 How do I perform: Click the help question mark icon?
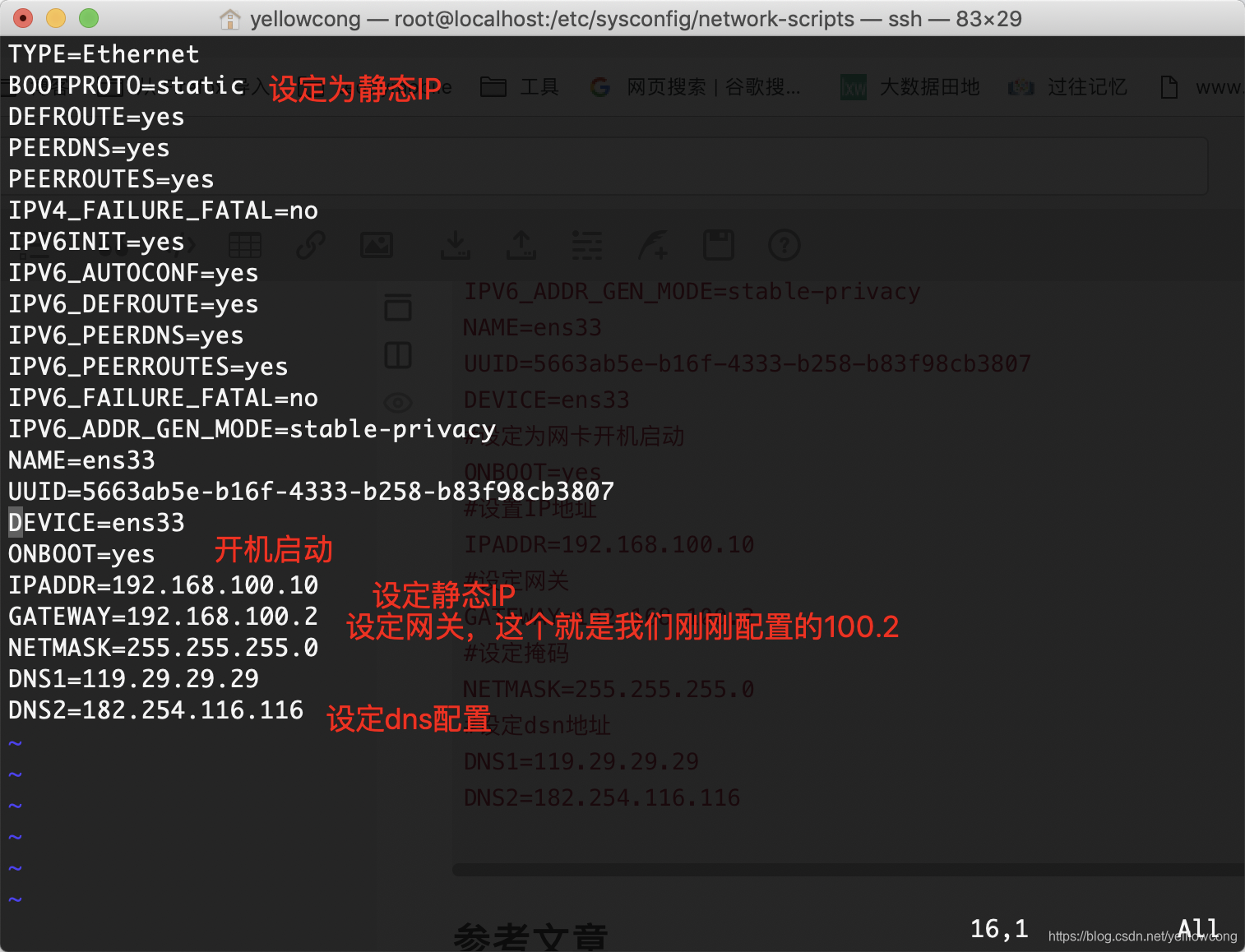coord(784,245)
